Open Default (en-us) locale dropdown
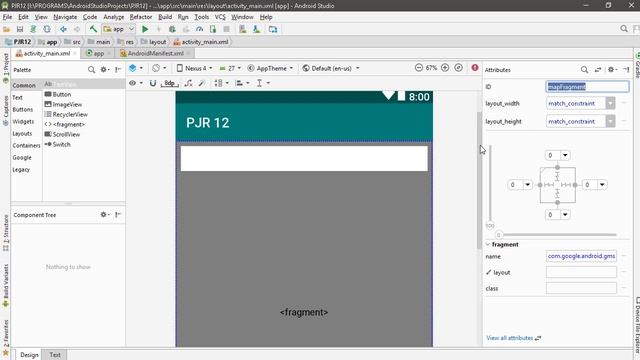 (x=331, y=68)
